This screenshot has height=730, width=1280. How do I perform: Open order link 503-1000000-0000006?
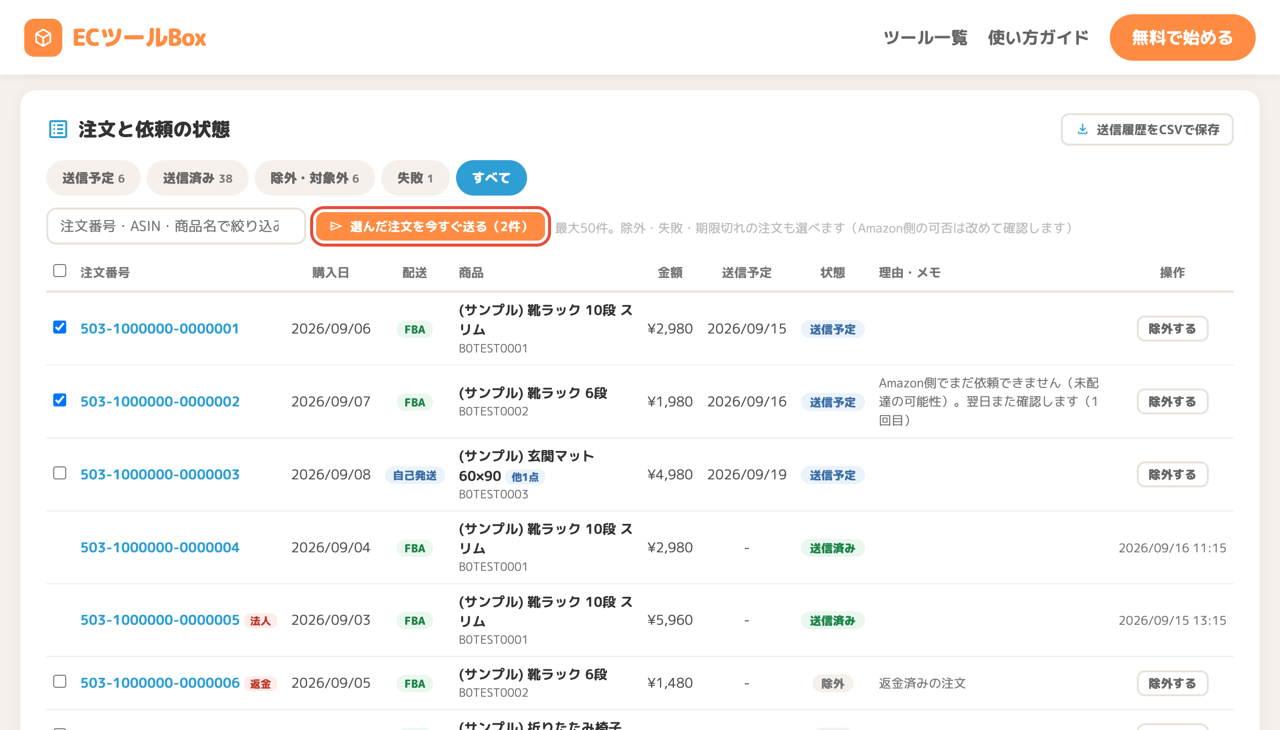(x=160, y=683)
